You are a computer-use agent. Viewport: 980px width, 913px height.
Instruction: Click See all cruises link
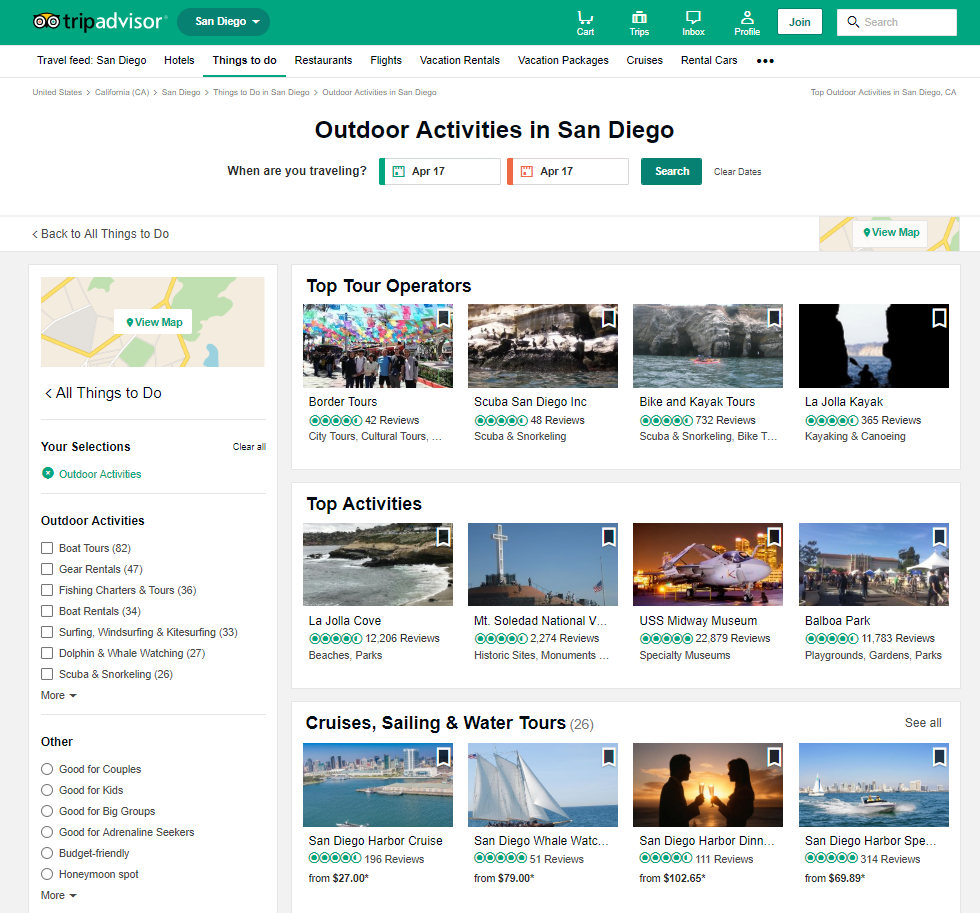tap(923, 722)
